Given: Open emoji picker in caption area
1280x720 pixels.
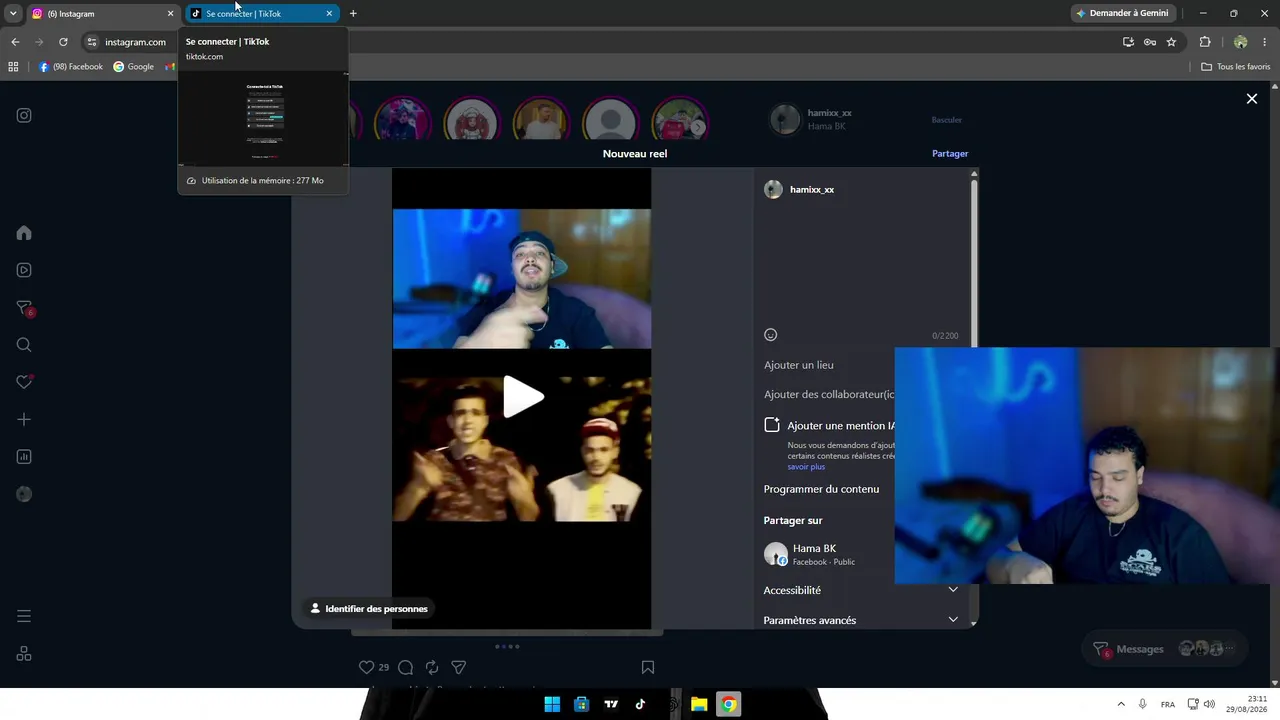Looking at the screenshot, I should [x=770, y=335].
